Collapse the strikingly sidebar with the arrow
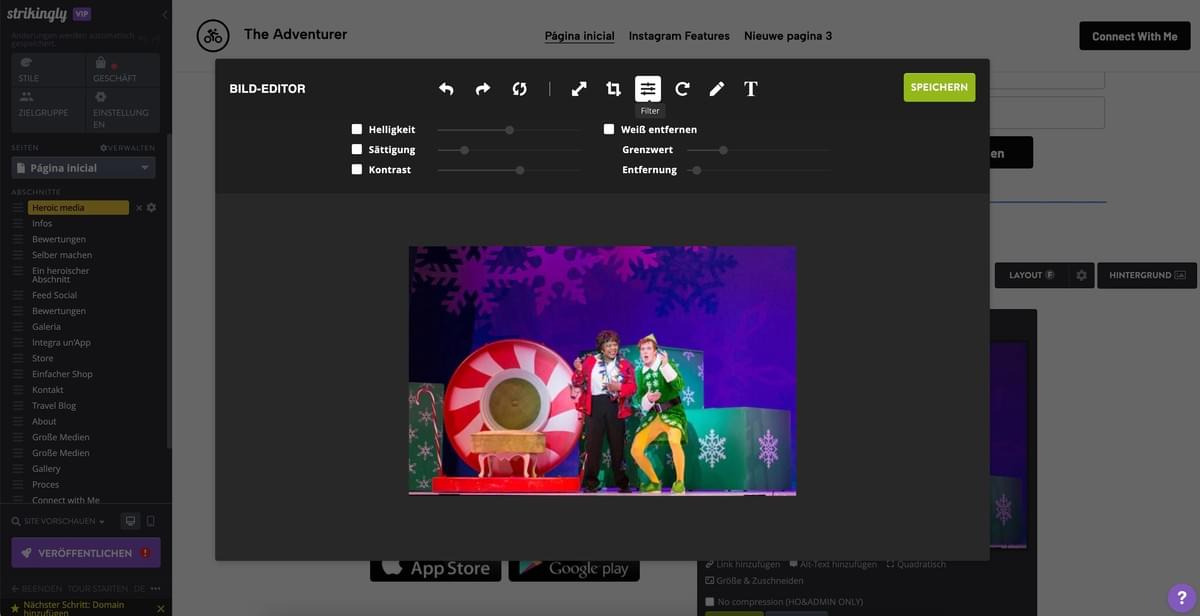 click(x=165, y=15)
